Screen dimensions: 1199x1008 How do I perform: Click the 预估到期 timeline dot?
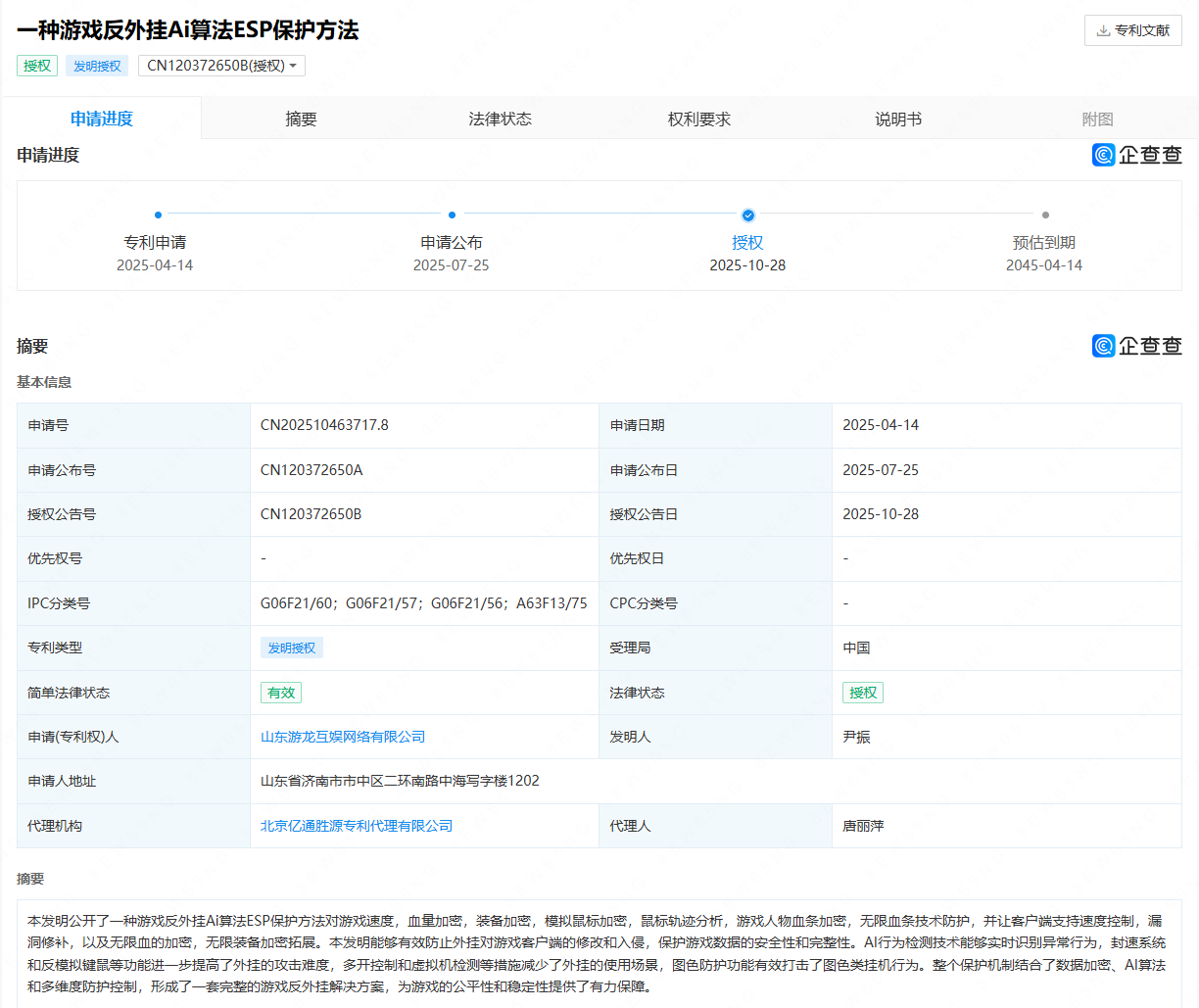click(x=1044, y=215)
